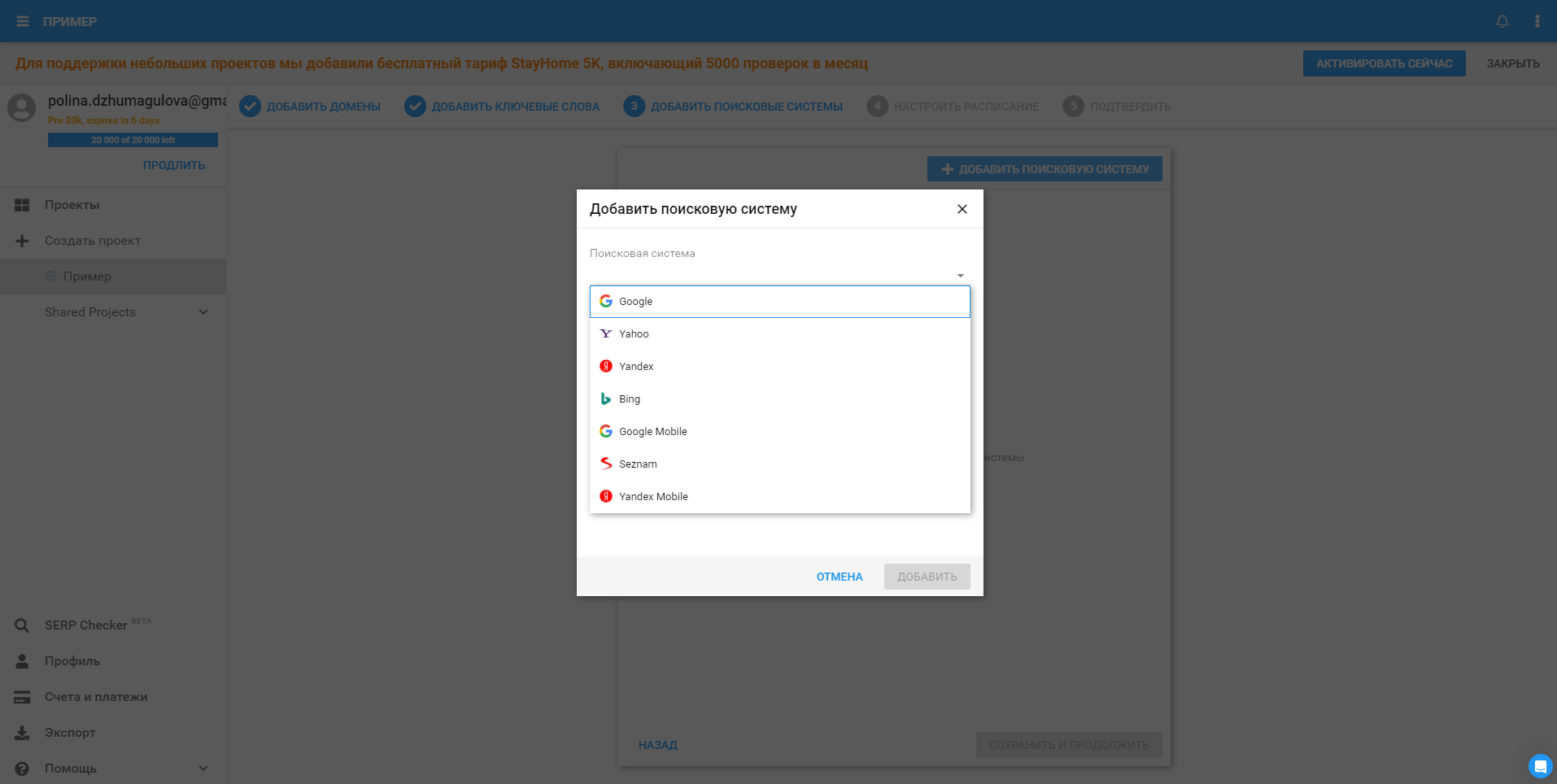Go to step ПОДТВЕРДИТЬ
The height and width of the screenshot is (784, 1557).
(x=1117, y=107)
